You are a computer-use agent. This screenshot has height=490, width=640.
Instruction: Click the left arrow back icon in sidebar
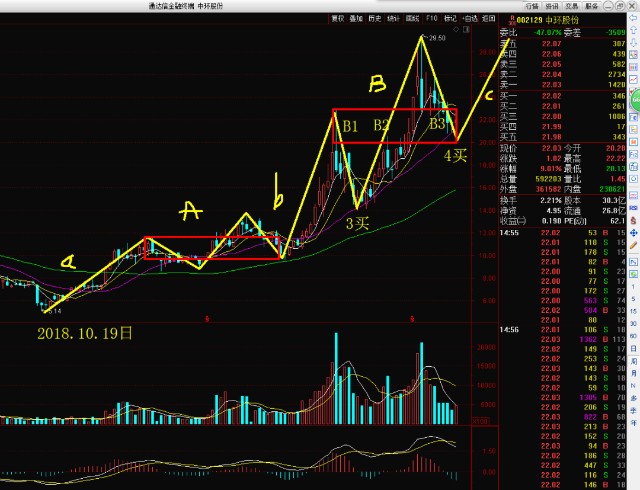(x=633, y=18)
